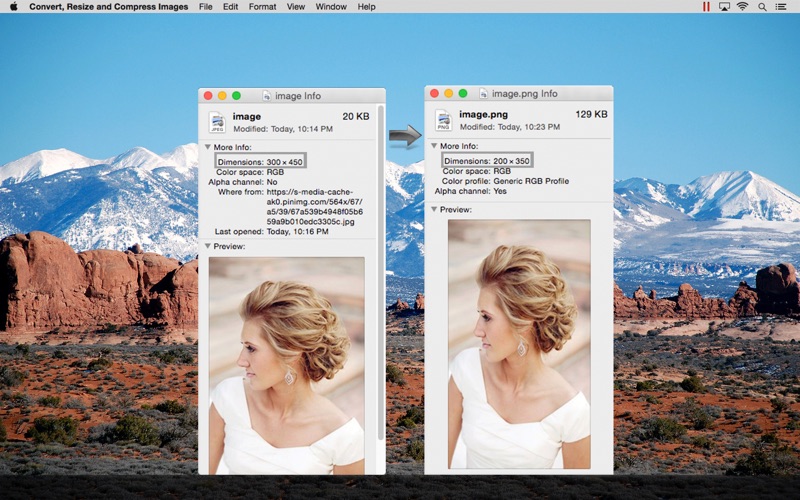This screenshot has height=500, width=800.
Task: Open Spotlight search in the menu bar
Action: [x=763, y=7]
